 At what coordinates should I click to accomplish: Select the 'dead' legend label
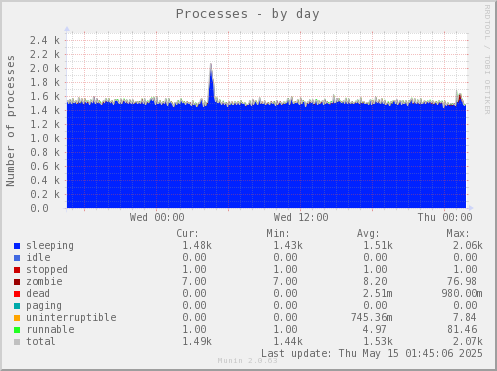[38, 293]
